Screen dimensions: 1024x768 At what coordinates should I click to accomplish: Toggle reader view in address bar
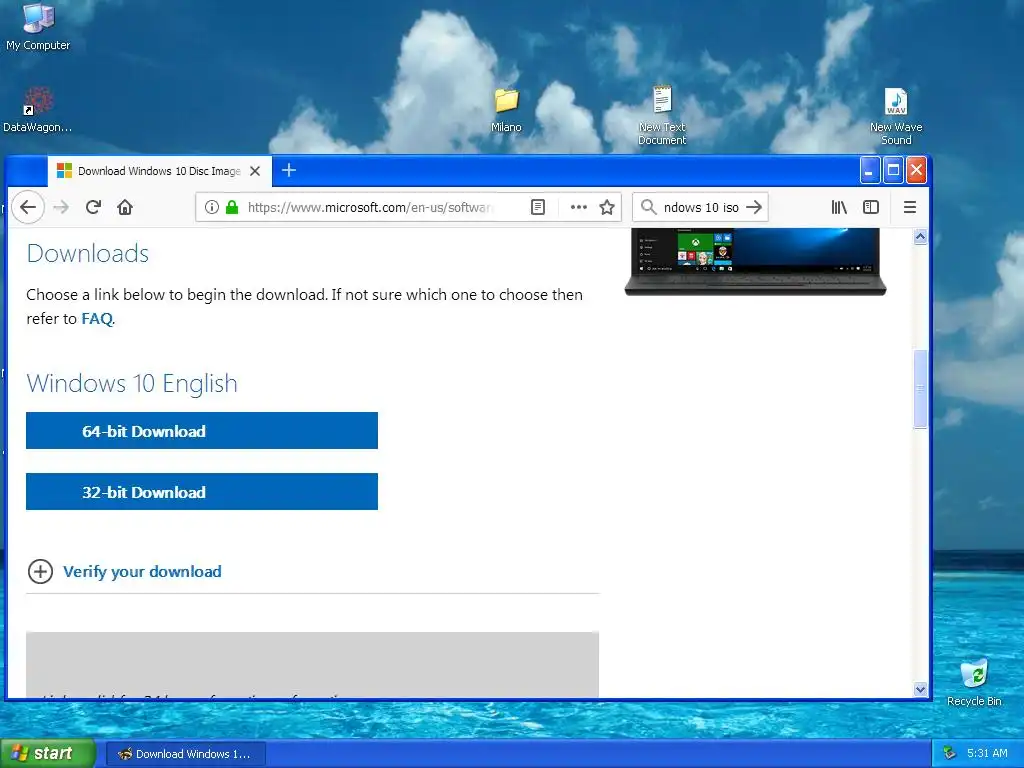click(537, 208)
